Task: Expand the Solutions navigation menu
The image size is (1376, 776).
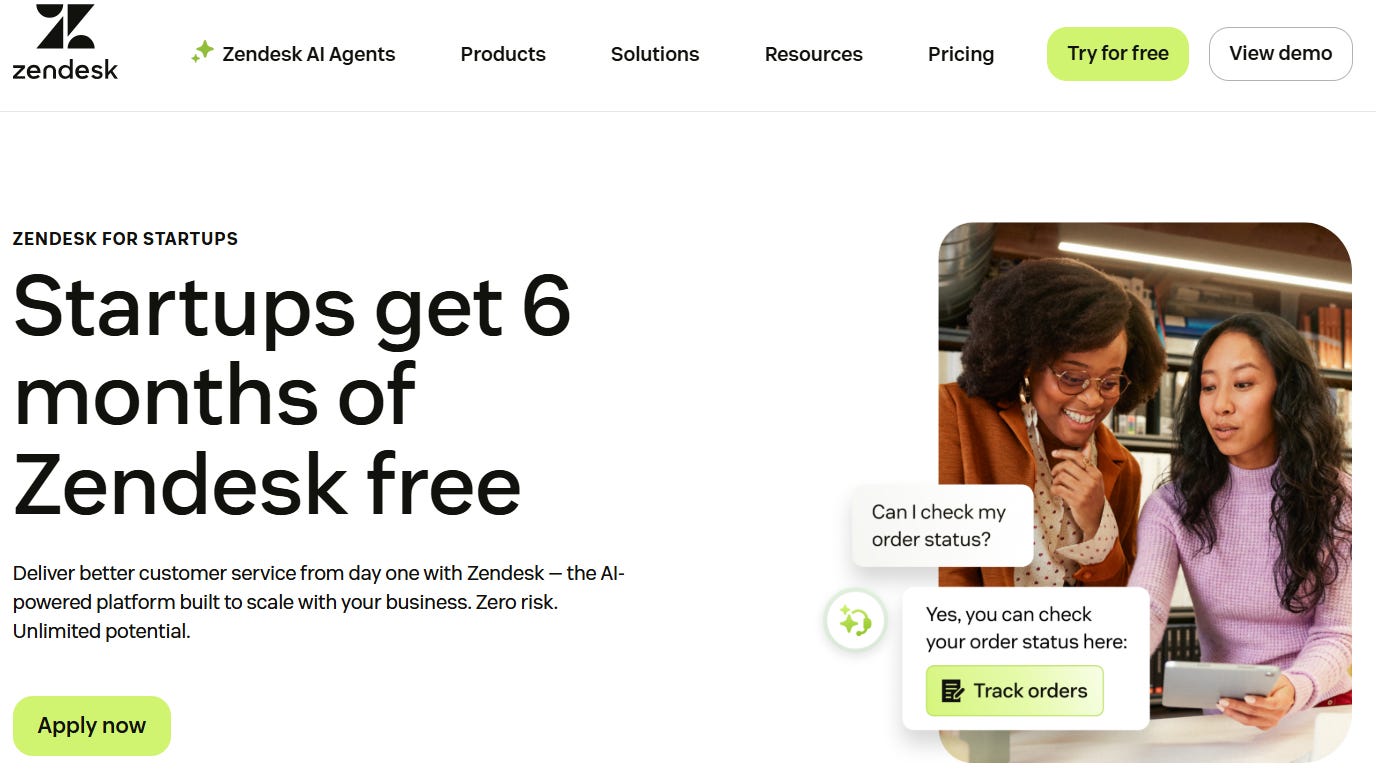Action: click(x=655, y=54)
